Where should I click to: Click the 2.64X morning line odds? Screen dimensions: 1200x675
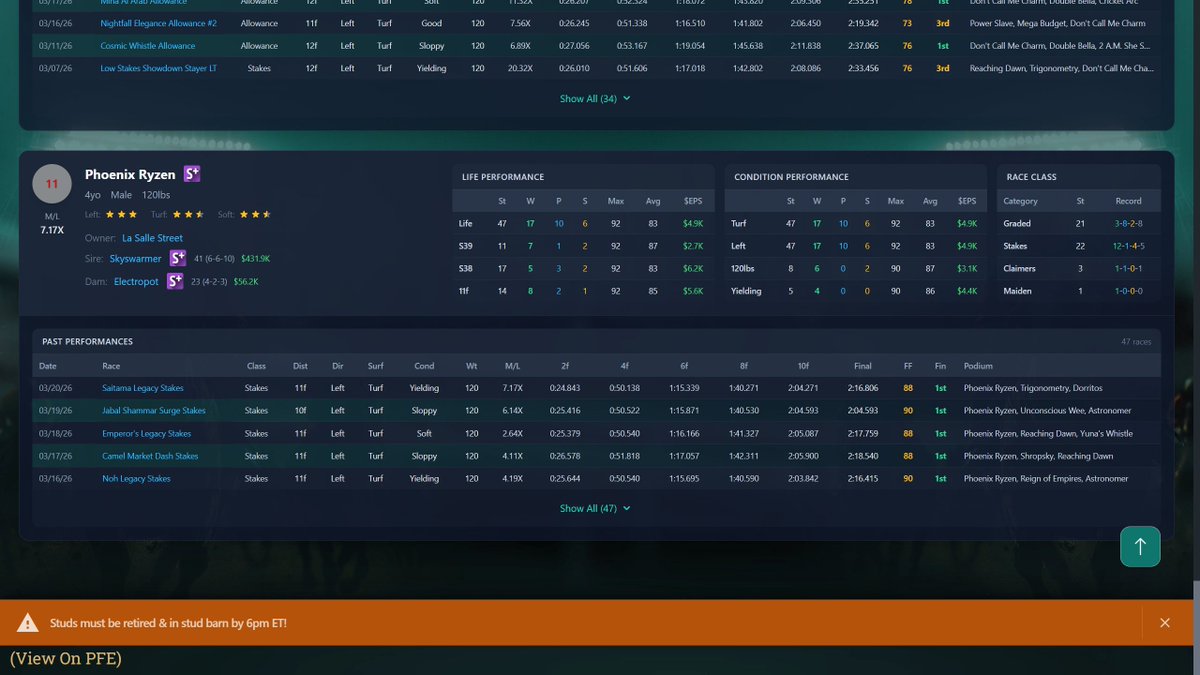point(512,434)
